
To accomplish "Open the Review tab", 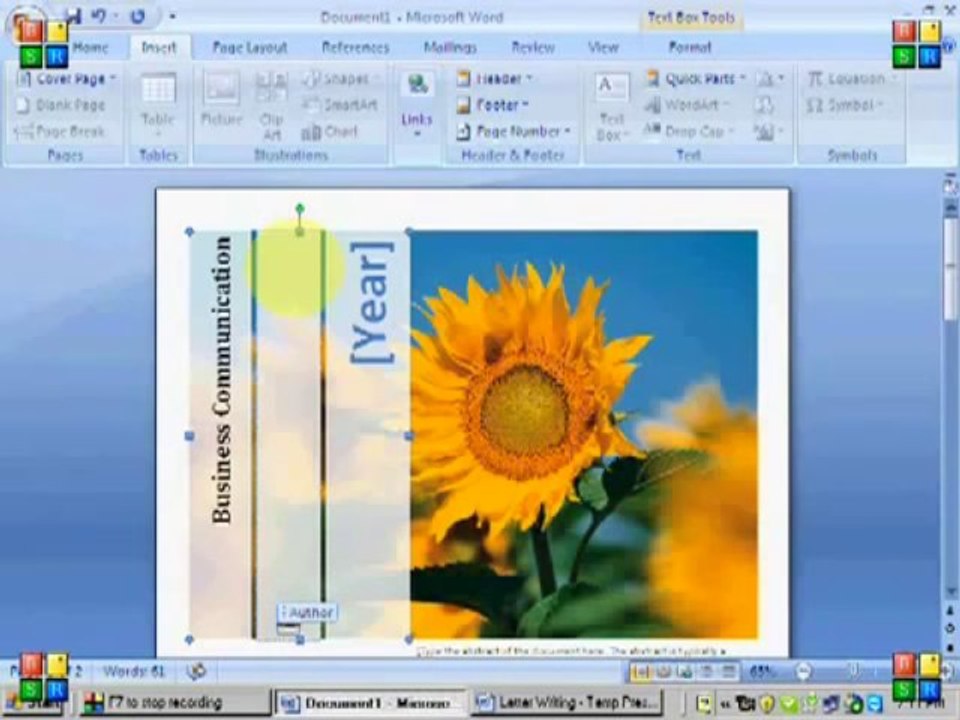I will (533, 47).
